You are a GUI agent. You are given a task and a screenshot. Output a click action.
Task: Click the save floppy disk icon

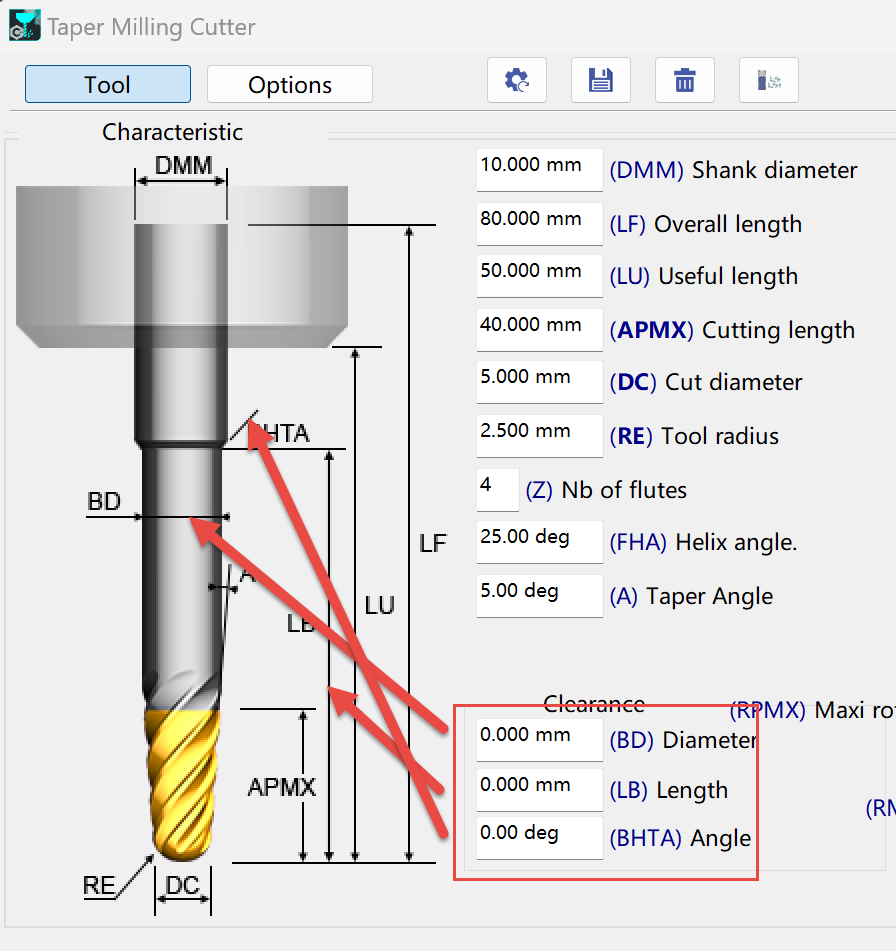601,80
